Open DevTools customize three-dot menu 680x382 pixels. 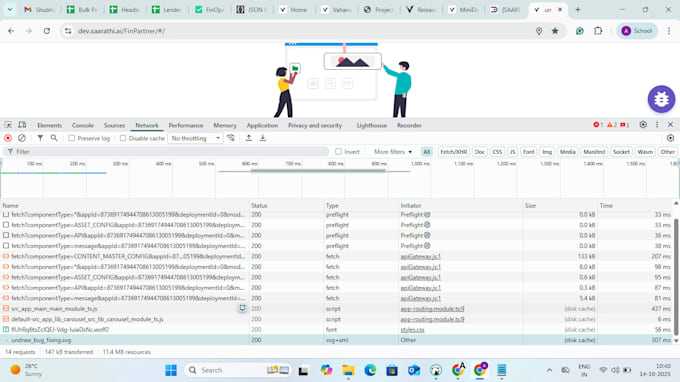click(657, 125)
